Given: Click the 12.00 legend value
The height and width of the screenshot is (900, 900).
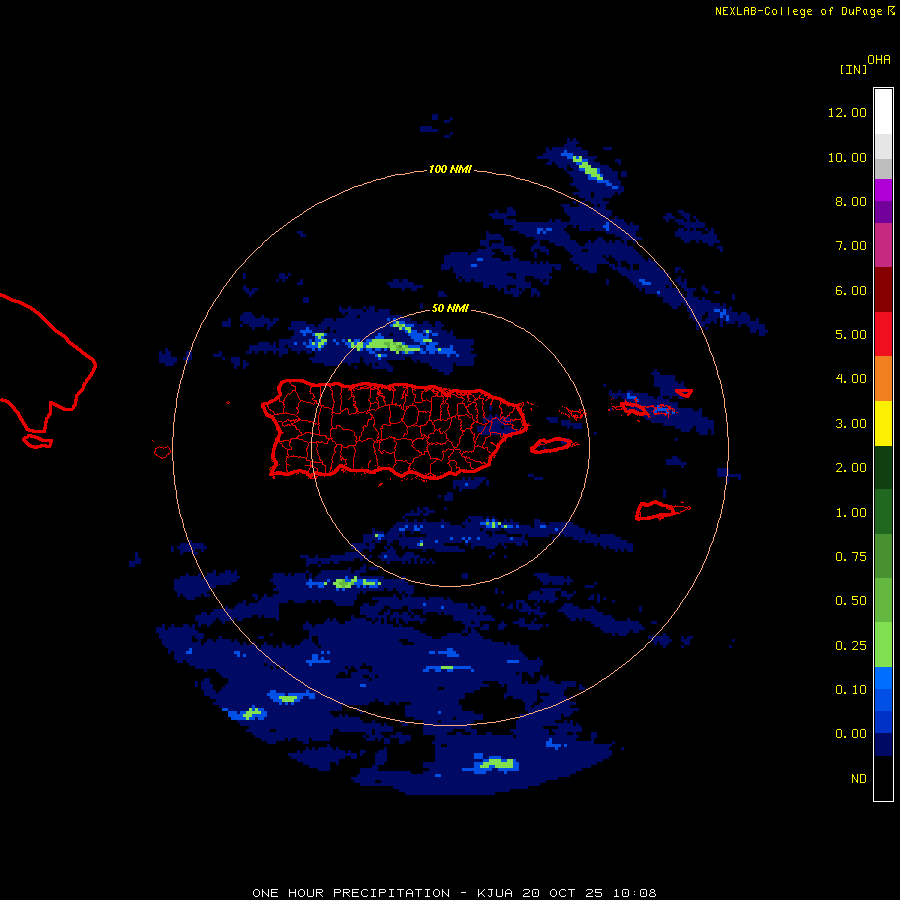Looking at the screenshot, I should pyautogui.click(x=847, y=112).
